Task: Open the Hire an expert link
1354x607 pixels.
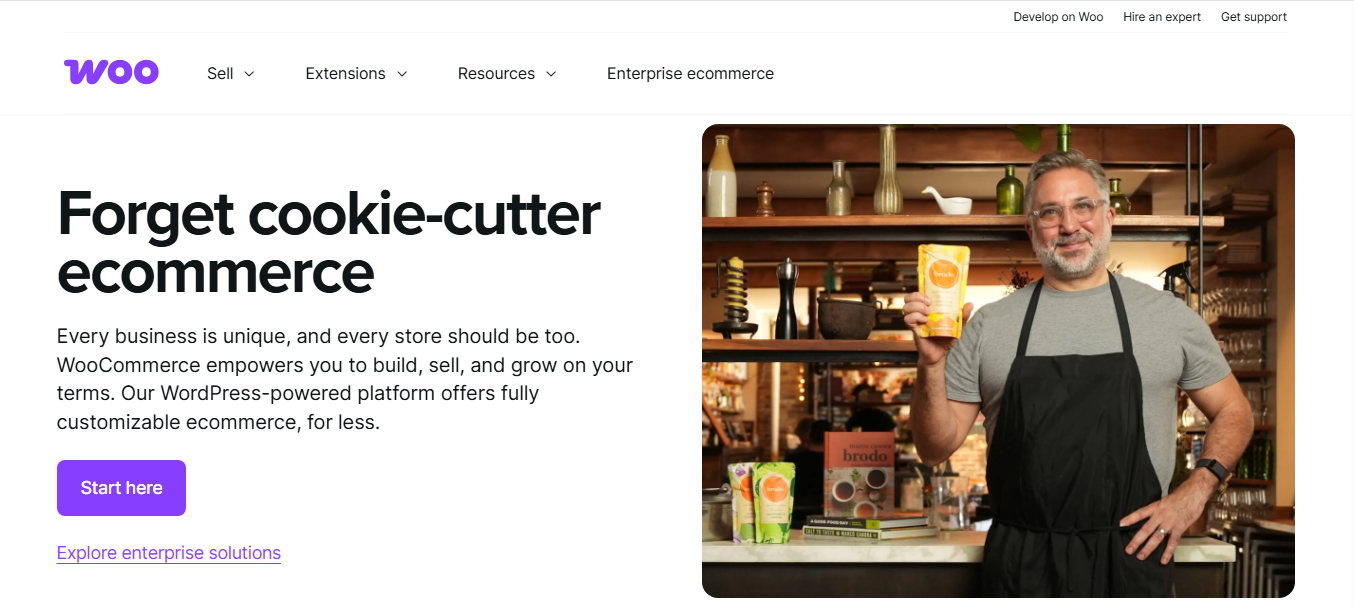Action: click(1162, 17)
